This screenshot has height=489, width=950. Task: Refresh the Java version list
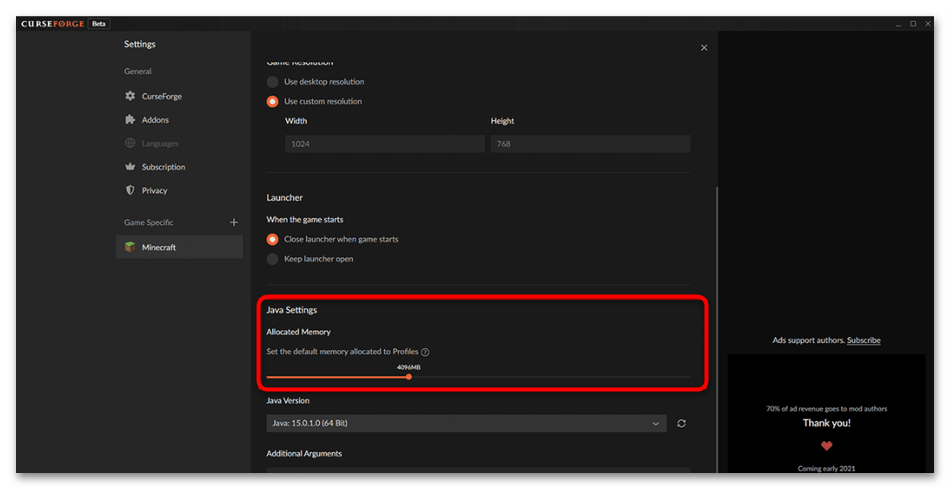point(682,424)
